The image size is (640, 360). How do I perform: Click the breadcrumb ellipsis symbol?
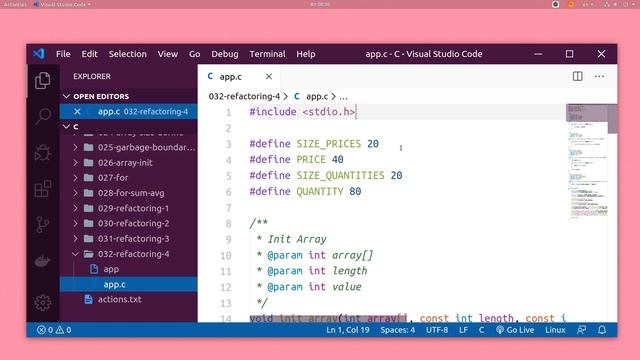pos(343,96)
